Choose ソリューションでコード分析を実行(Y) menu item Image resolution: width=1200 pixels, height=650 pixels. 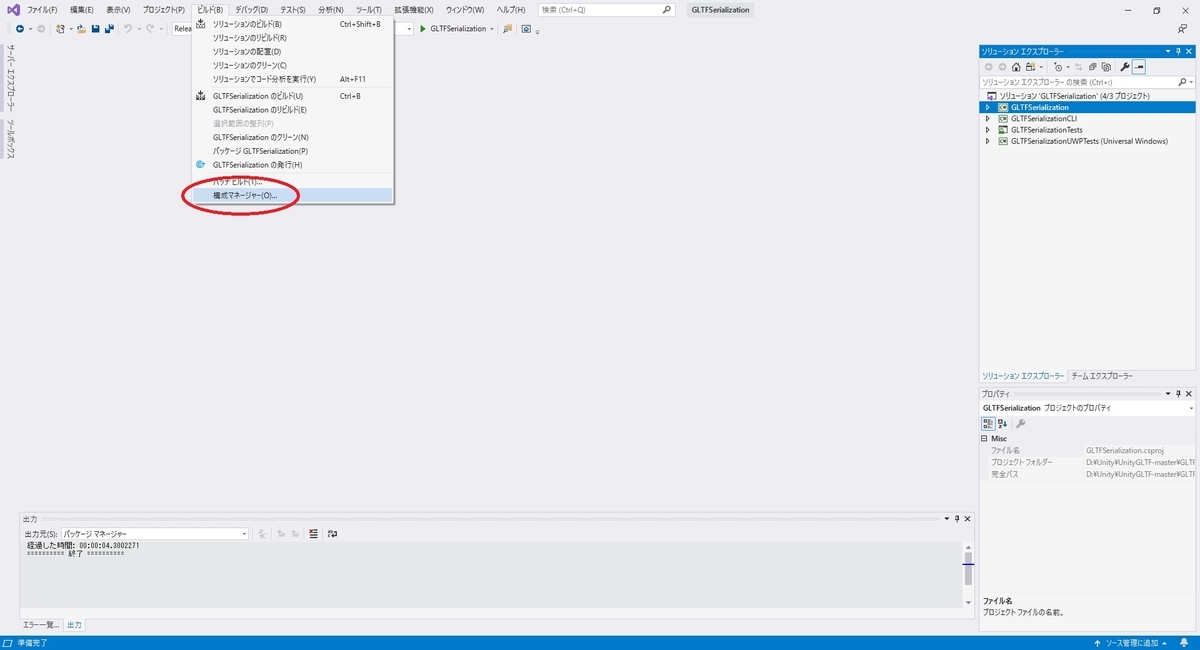293,79
